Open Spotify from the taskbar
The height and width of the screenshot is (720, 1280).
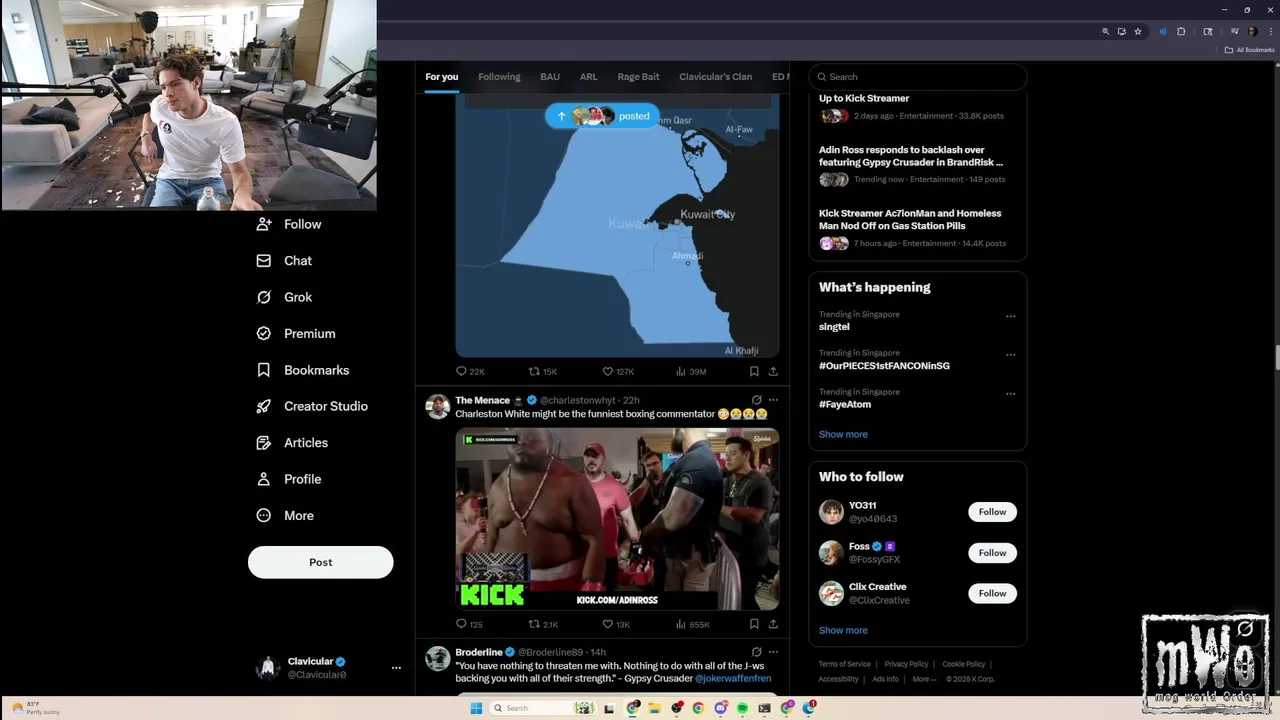tap(742, 708)
